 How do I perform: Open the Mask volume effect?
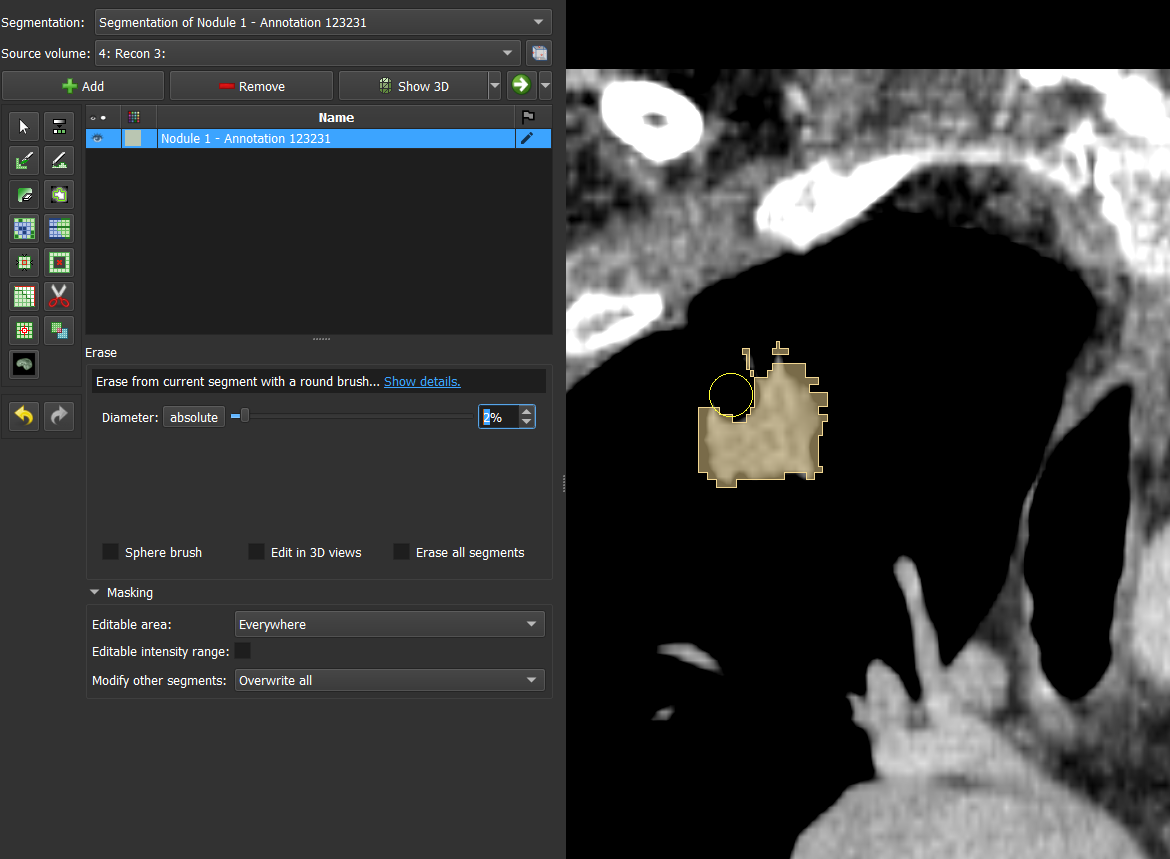tap(23, 364)
